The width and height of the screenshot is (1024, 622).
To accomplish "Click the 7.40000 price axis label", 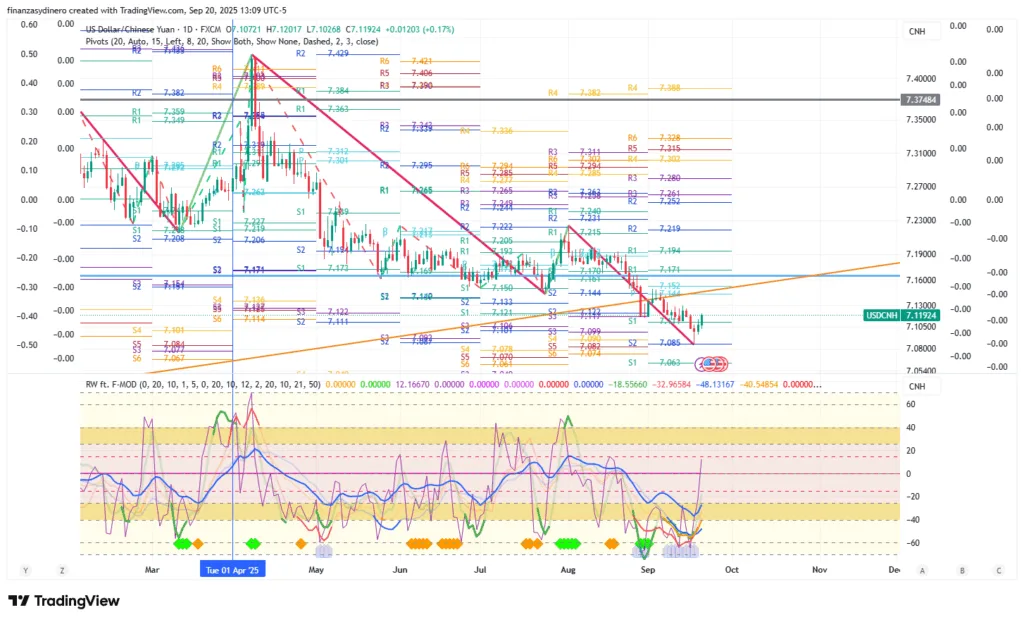I will tap(921, 78).
